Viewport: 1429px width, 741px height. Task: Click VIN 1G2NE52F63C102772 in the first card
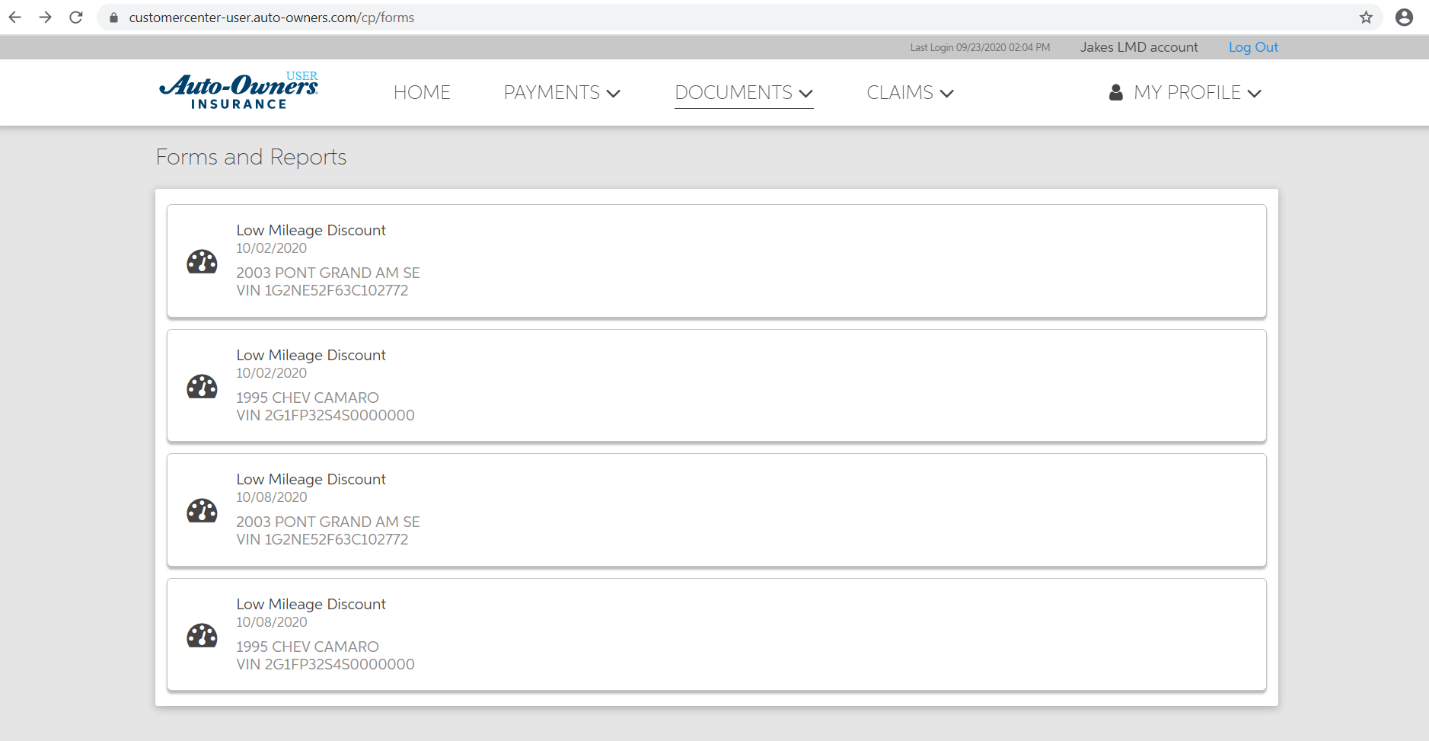pos(322,291)
